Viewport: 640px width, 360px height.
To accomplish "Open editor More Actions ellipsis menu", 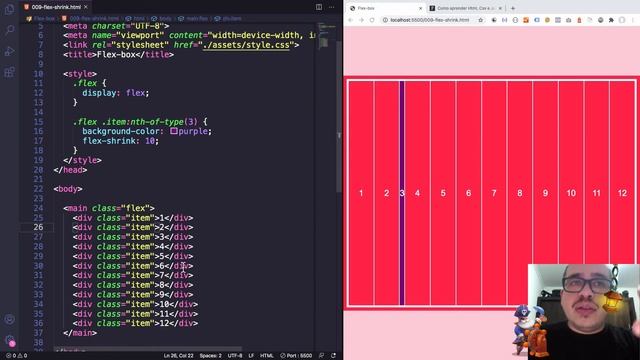I will tap(331, 7).
